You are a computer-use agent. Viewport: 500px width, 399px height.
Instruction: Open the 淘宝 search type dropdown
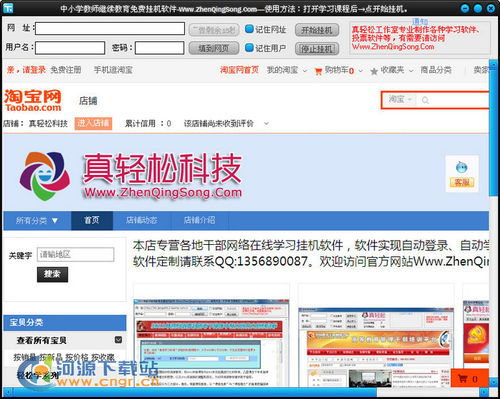click(x=400, y=99)
